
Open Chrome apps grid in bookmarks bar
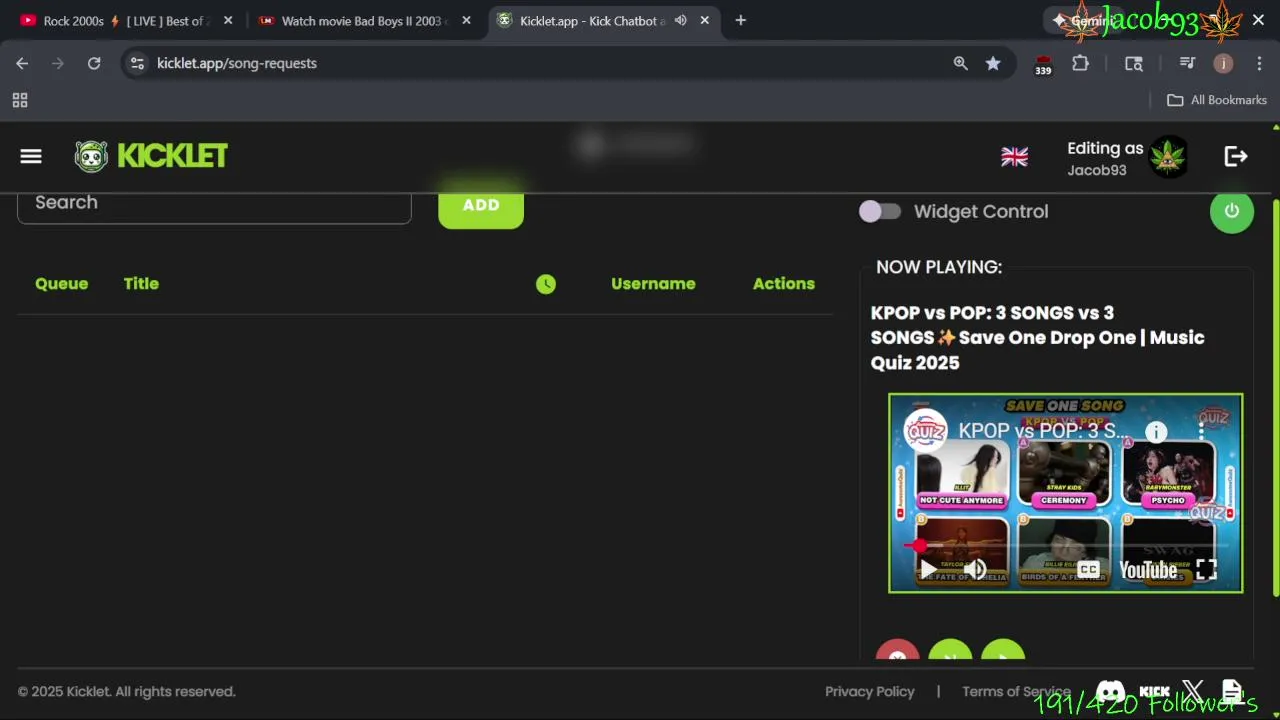(x=20, y=100)
